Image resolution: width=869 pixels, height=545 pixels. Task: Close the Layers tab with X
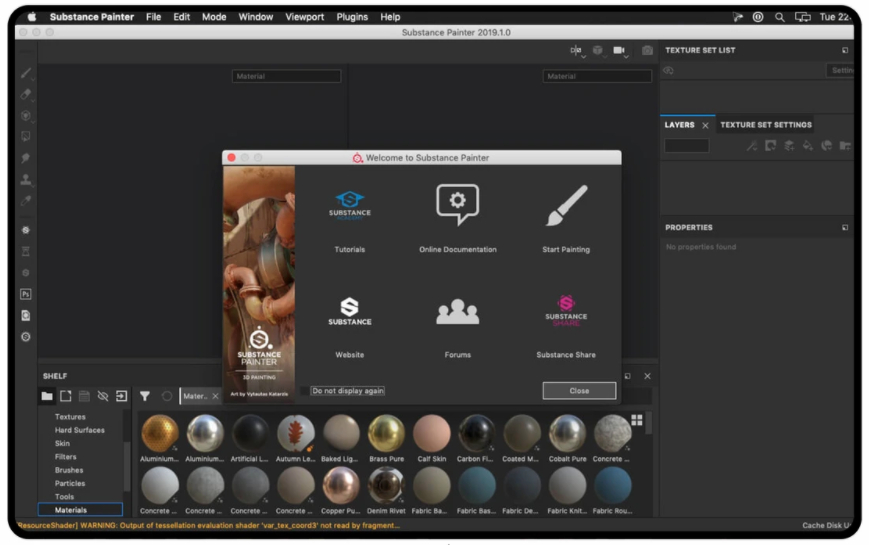tap(705, 126)
